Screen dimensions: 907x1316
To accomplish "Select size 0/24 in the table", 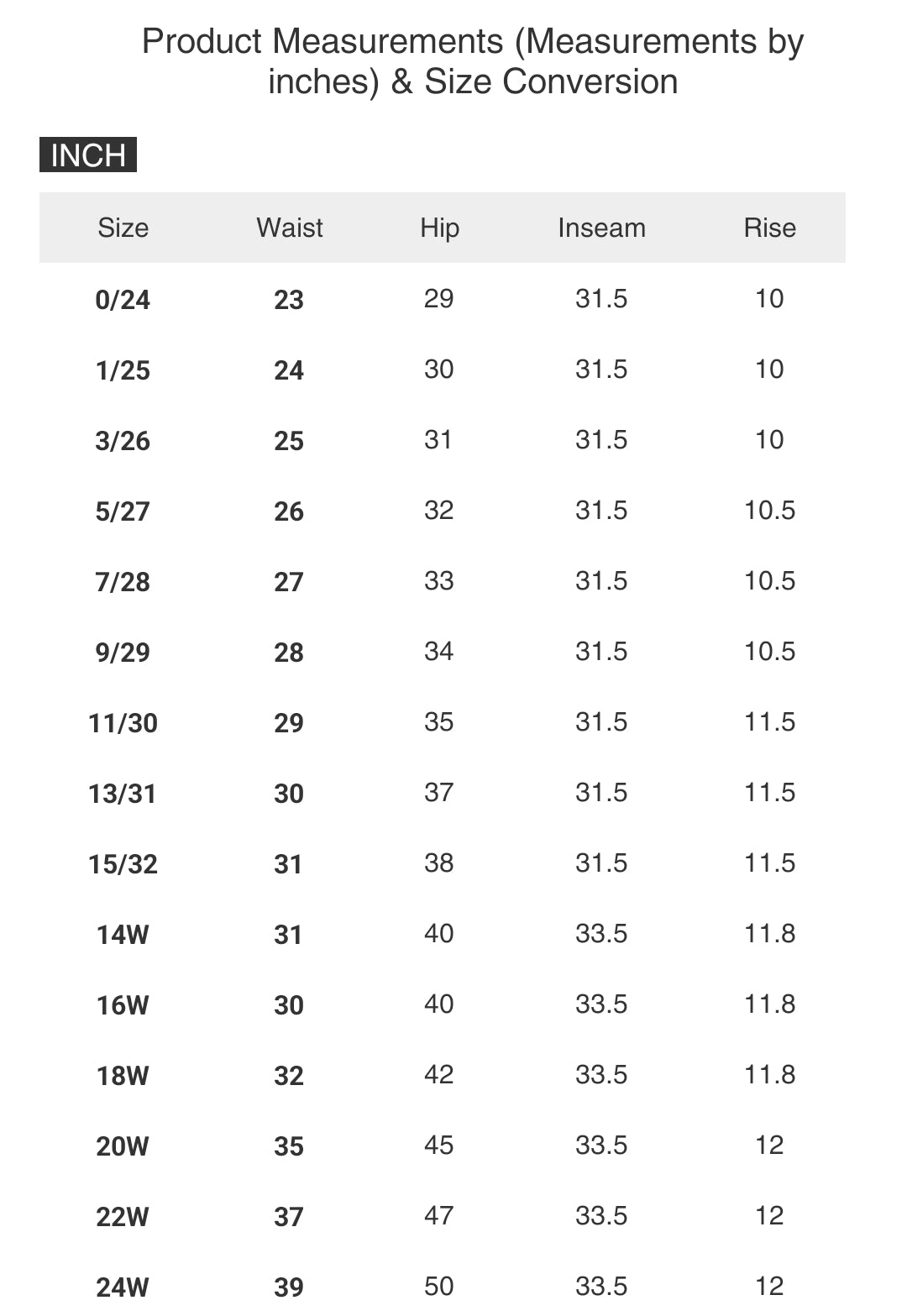I will [123, 300].
